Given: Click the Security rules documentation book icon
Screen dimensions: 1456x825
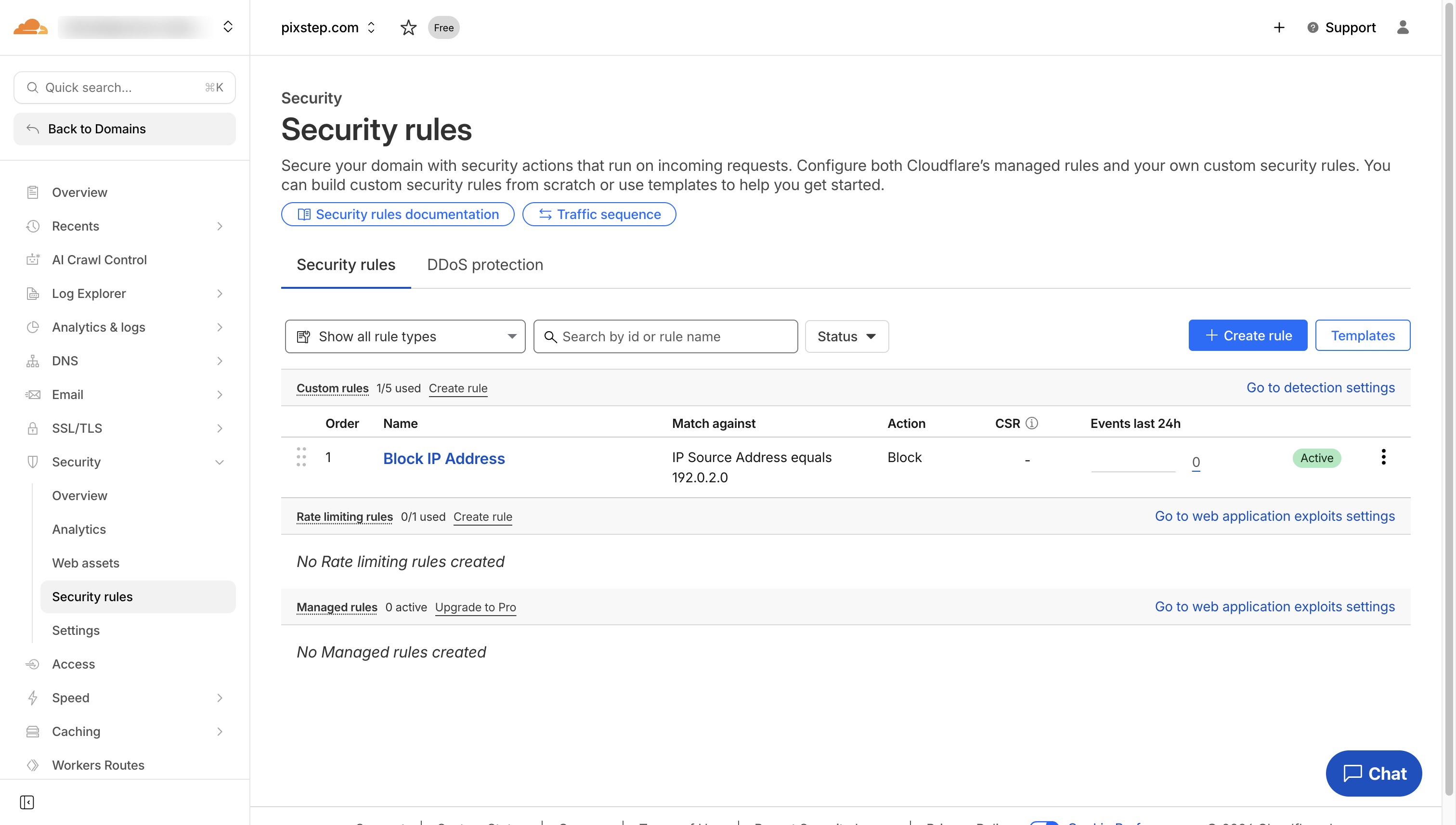Looking at the screenshot, I should tap(304, 214).
